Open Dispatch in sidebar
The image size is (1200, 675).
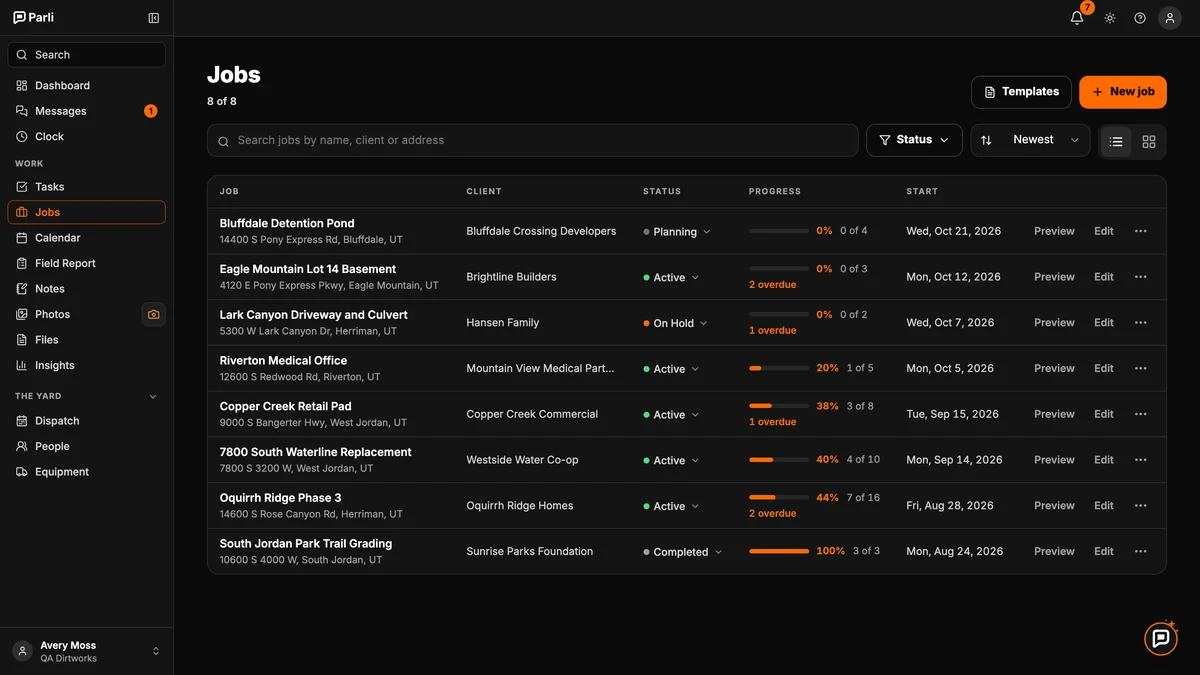tap(86, 421)
